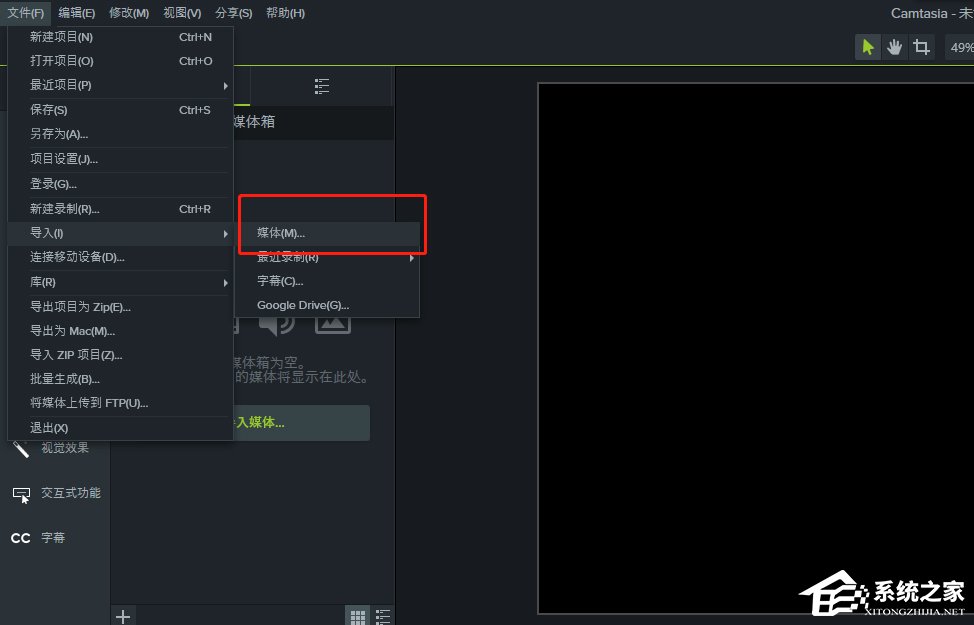
Task: Switch media bin to list view
Action: tap(383, 614)
